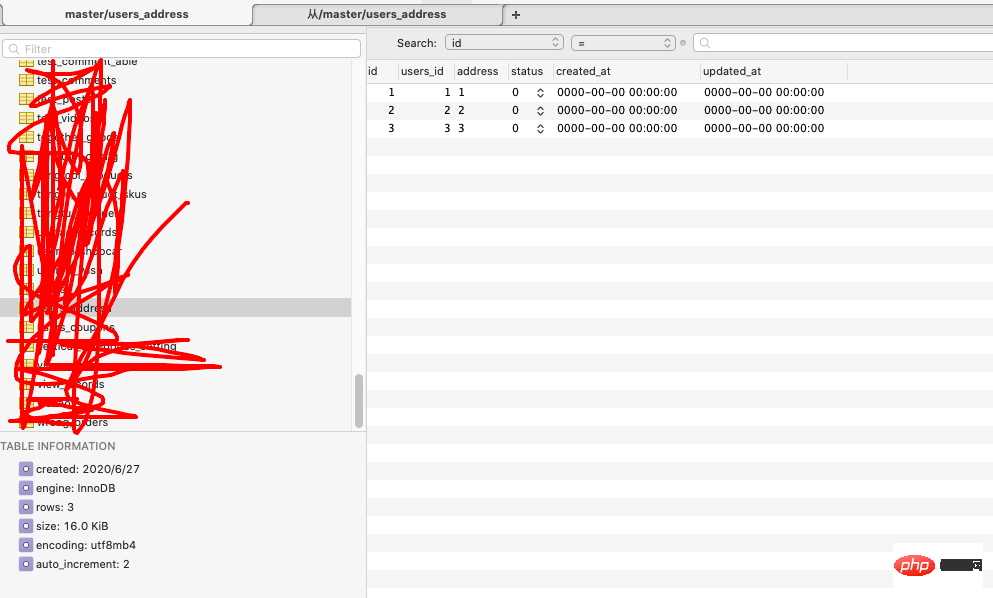Click the test_comments table in sidebar
Viewport: 993px width, 598px height.
(76, 80)
